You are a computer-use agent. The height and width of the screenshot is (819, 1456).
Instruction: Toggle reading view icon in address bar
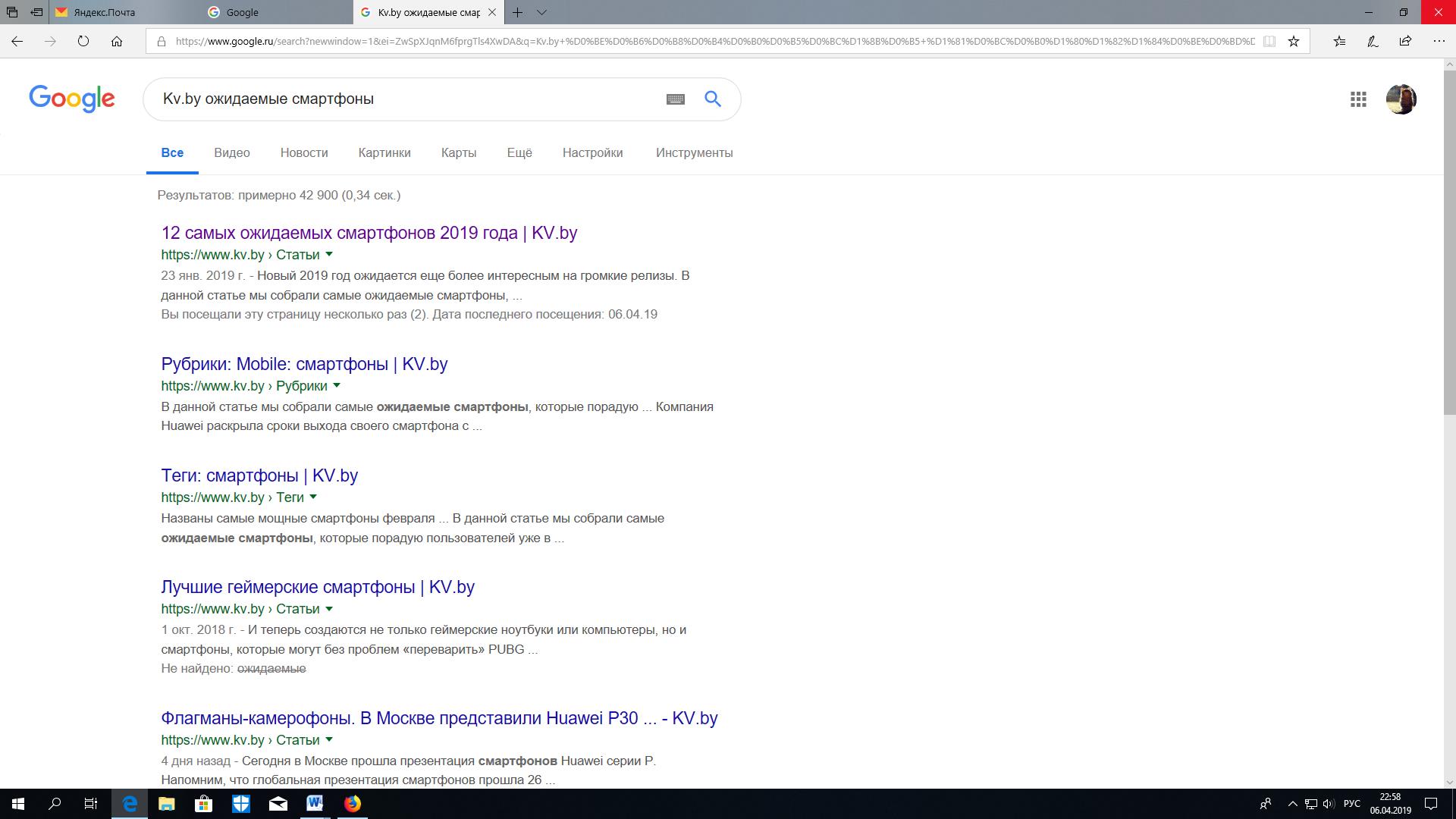point(1269,42)
